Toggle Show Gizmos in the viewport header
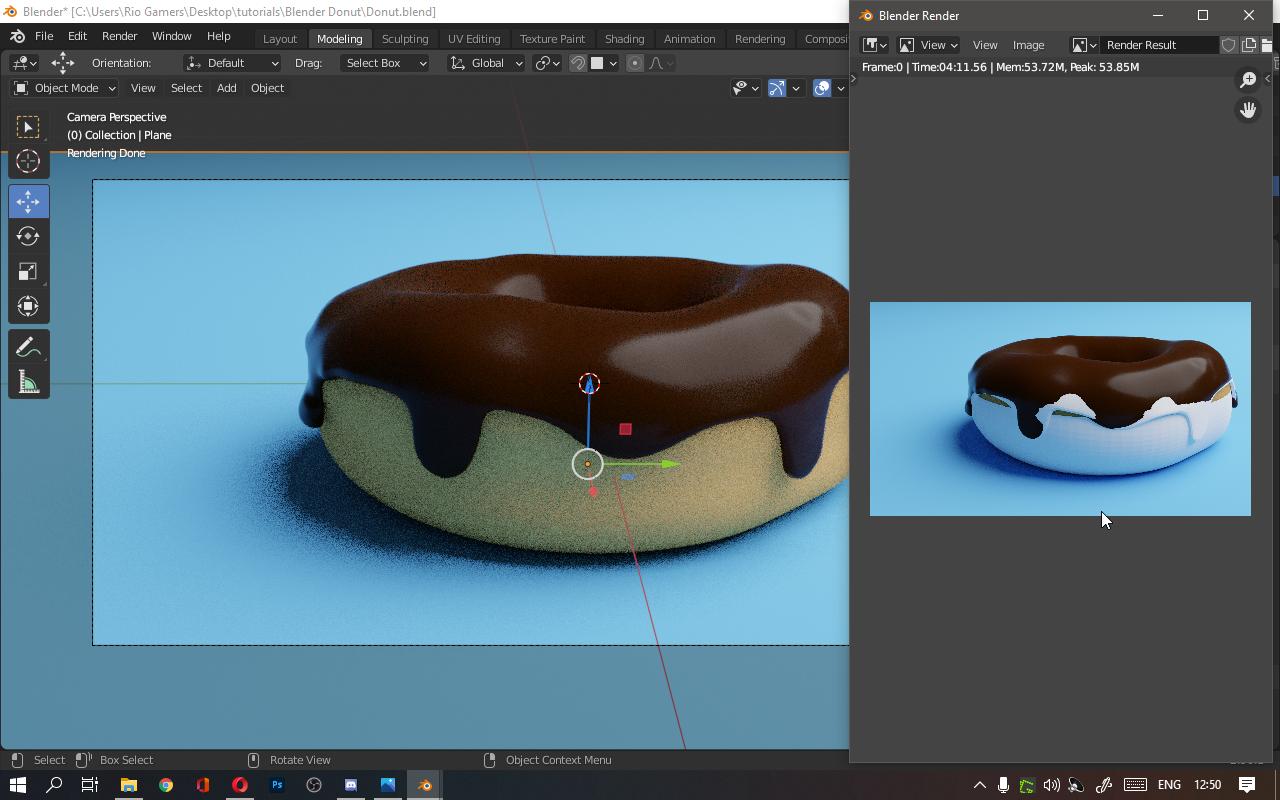The height and width of the screenshot is (800, 1280). 775,88
